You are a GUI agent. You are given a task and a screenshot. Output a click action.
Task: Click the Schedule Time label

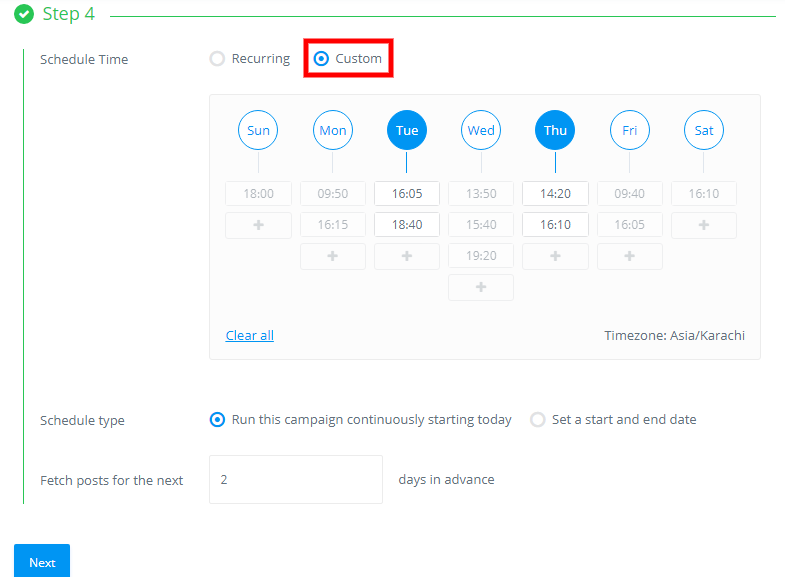tap(84, 60)
